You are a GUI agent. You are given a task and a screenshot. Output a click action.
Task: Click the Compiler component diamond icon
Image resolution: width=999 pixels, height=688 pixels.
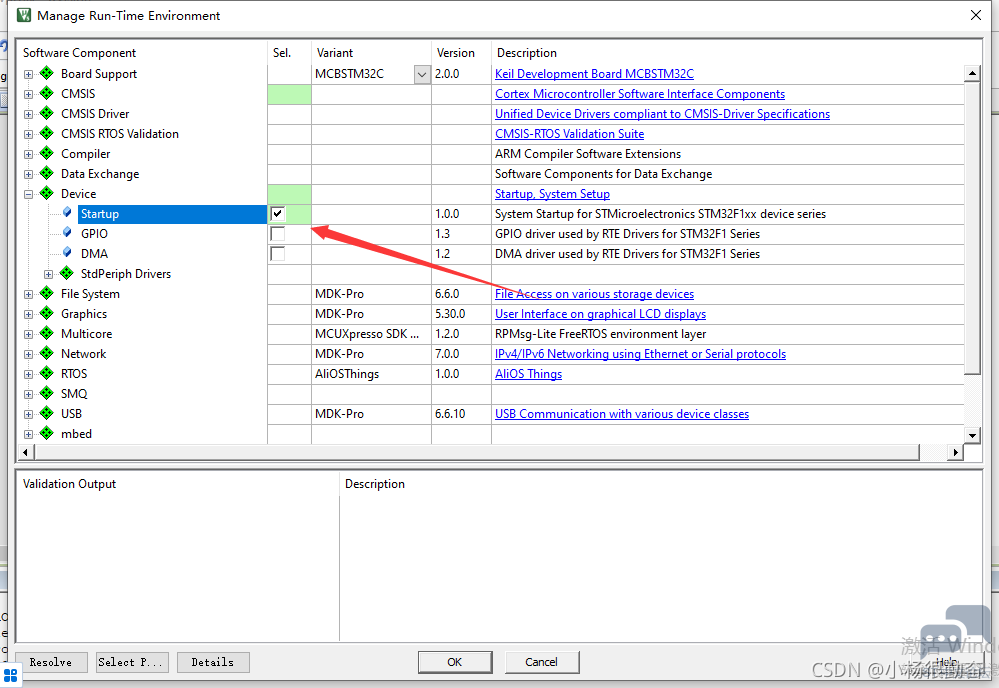click(47, 154)
